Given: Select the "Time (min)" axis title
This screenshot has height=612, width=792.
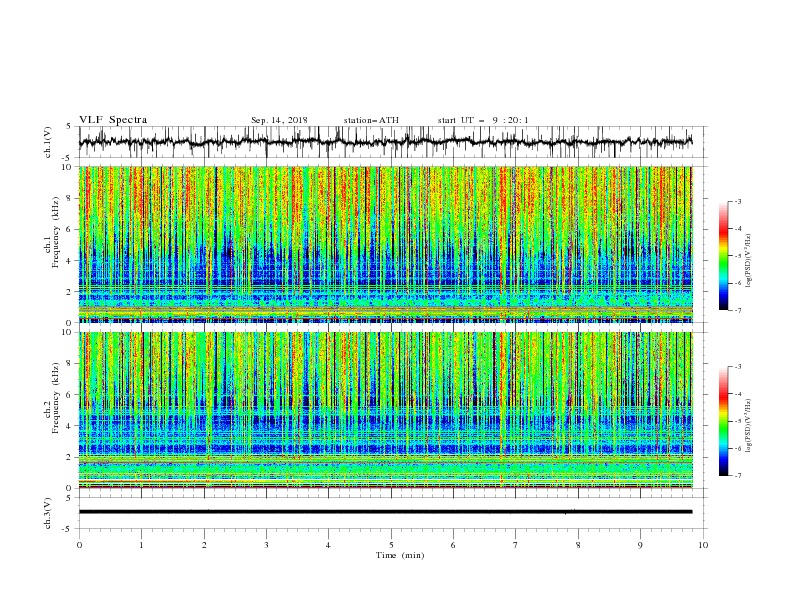Looking at the screenshot, I should pos(400,555).
